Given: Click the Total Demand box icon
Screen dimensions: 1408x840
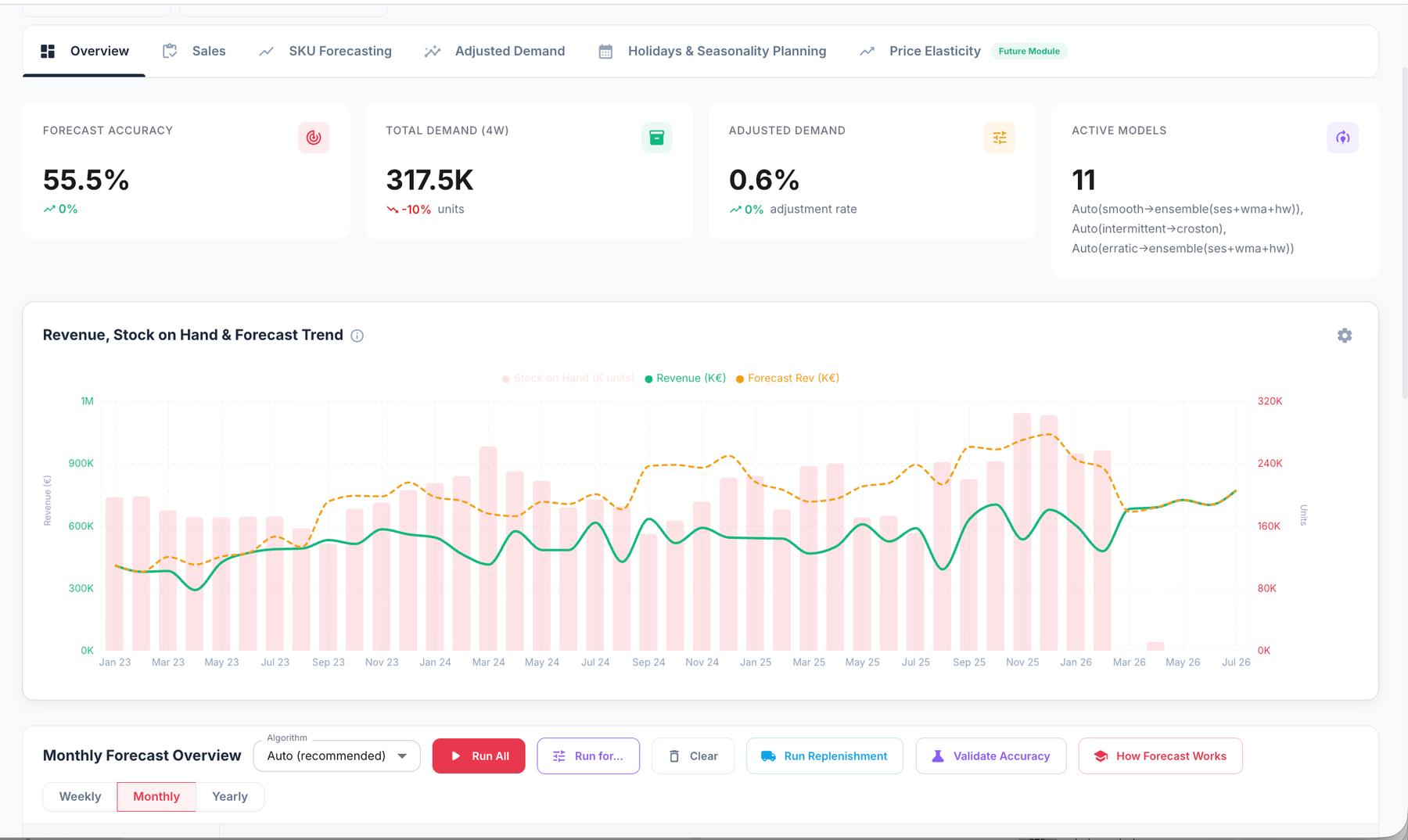Looking at the screenshot, I should pyautogui.click(x=656, y=138).
